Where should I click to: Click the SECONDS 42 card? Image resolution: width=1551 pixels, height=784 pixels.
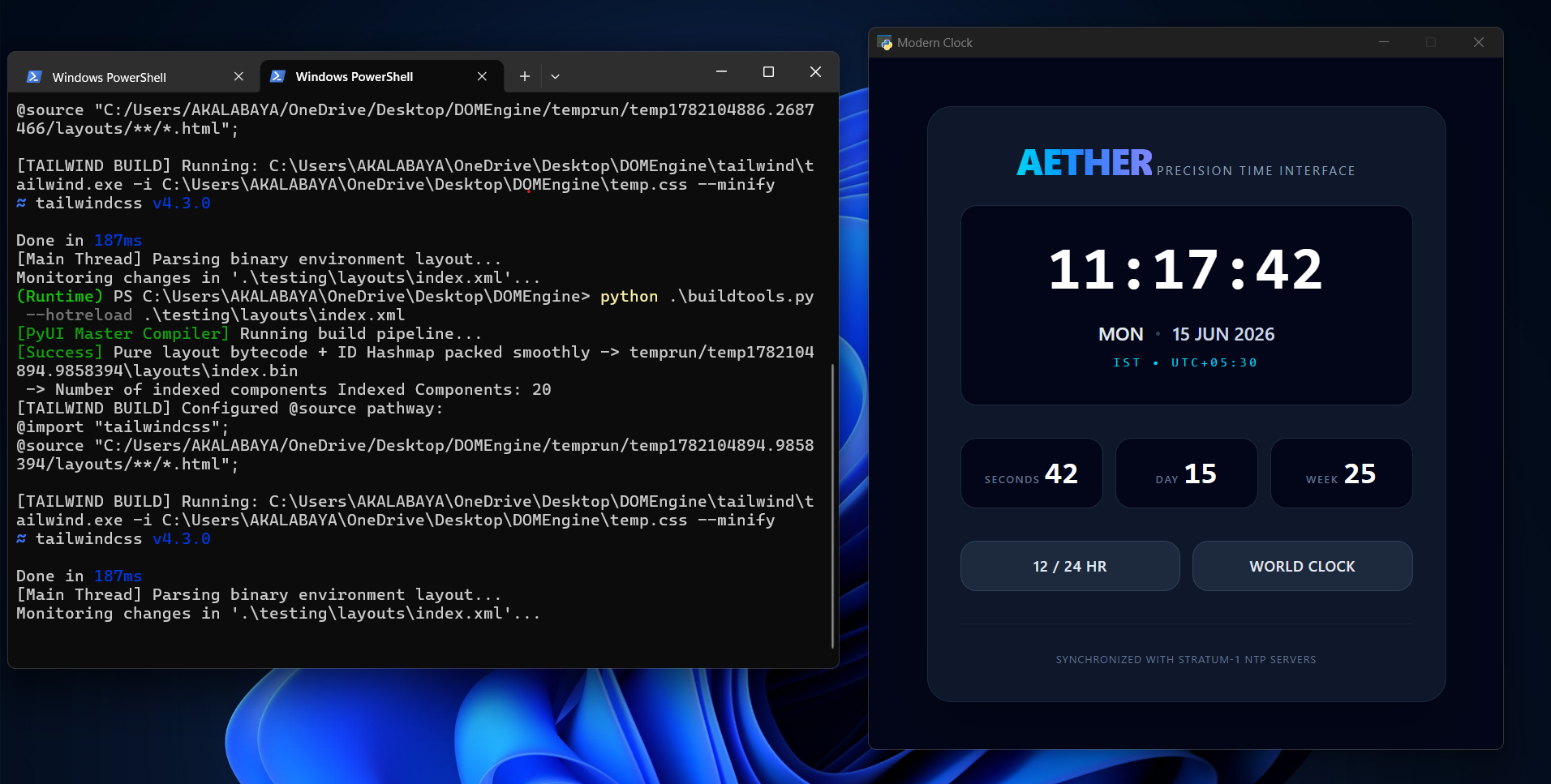click(x=1031, y=473)
